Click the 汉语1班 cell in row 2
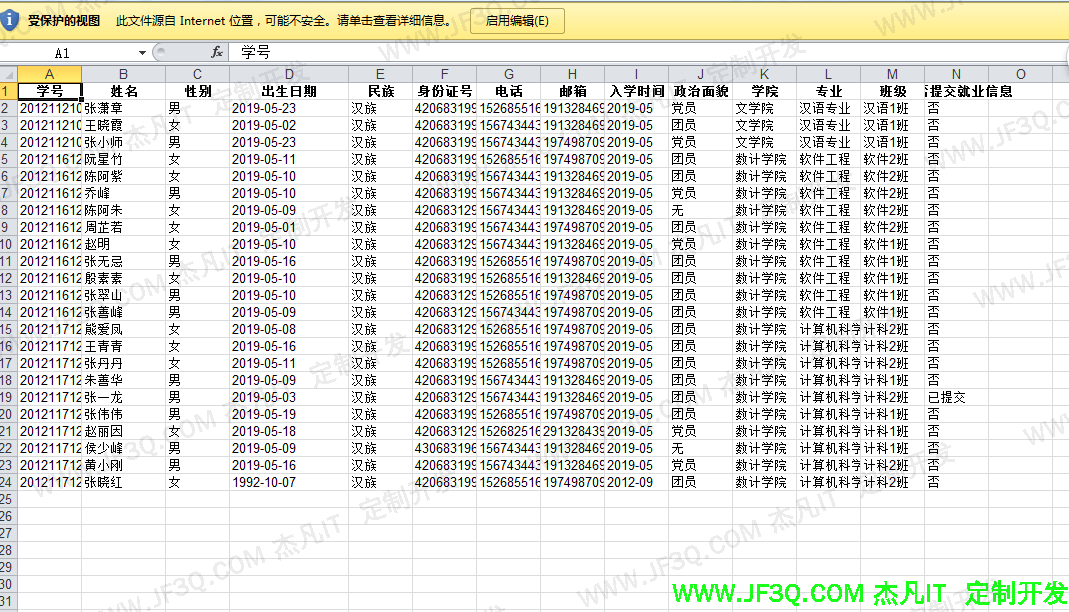This screenshot has width=1069, height=612. click(x=891, y=107)
